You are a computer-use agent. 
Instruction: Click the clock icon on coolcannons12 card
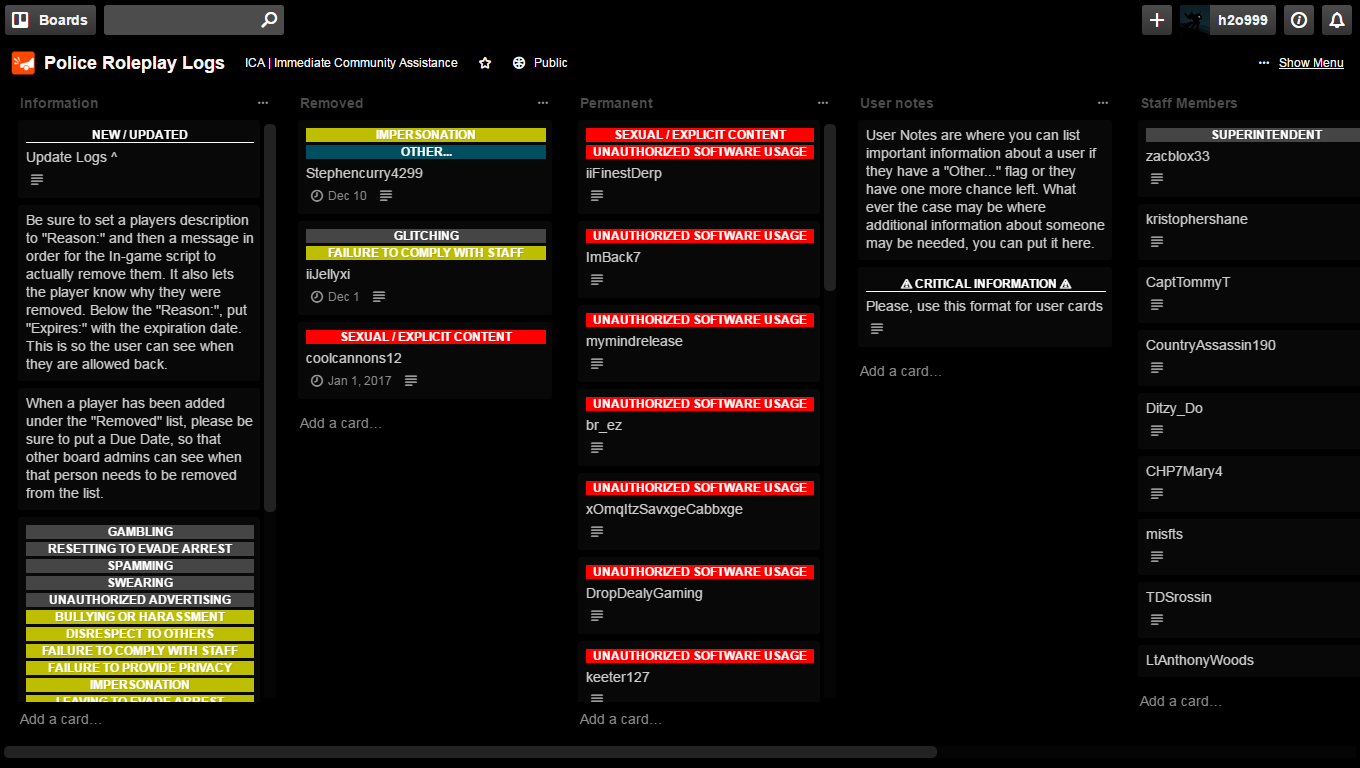pyautogui.click(x=316, y=380)
